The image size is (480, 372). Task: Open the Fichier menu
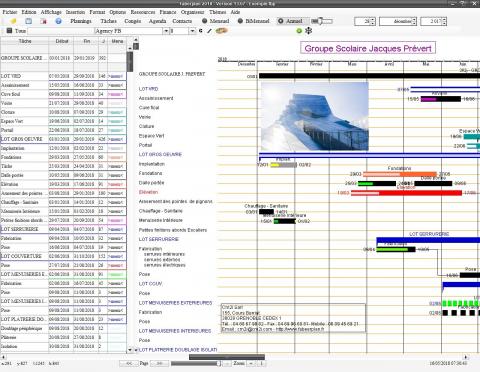click(10, 12)
